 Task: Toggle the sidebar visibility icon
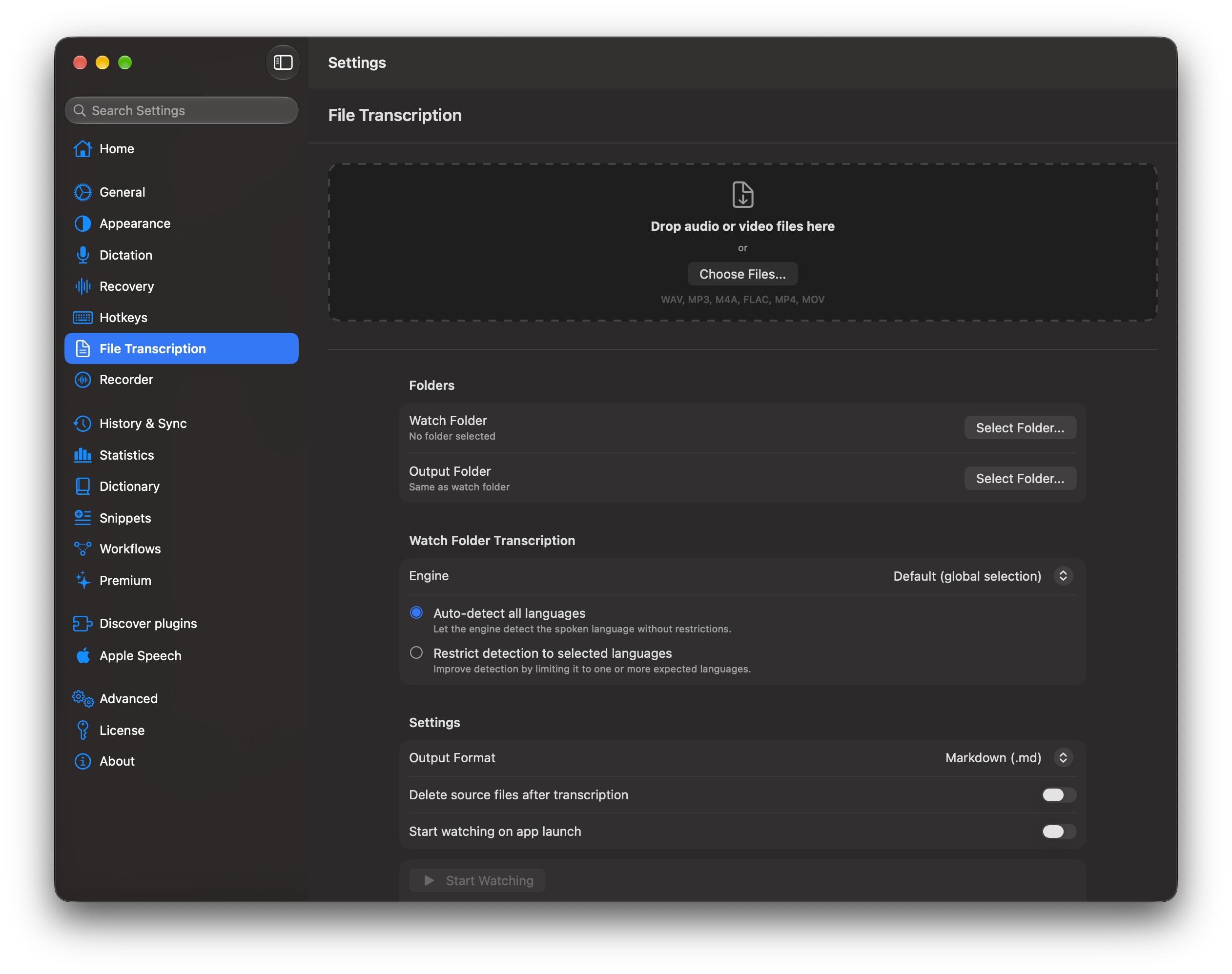(x=283, y=62)
